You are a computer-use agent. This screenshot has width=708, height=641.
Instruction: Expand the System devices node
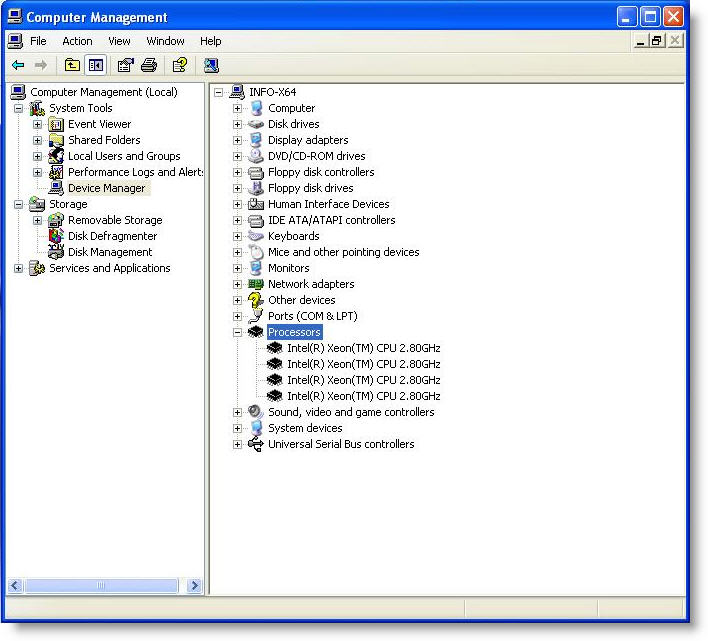pos(238,428)
